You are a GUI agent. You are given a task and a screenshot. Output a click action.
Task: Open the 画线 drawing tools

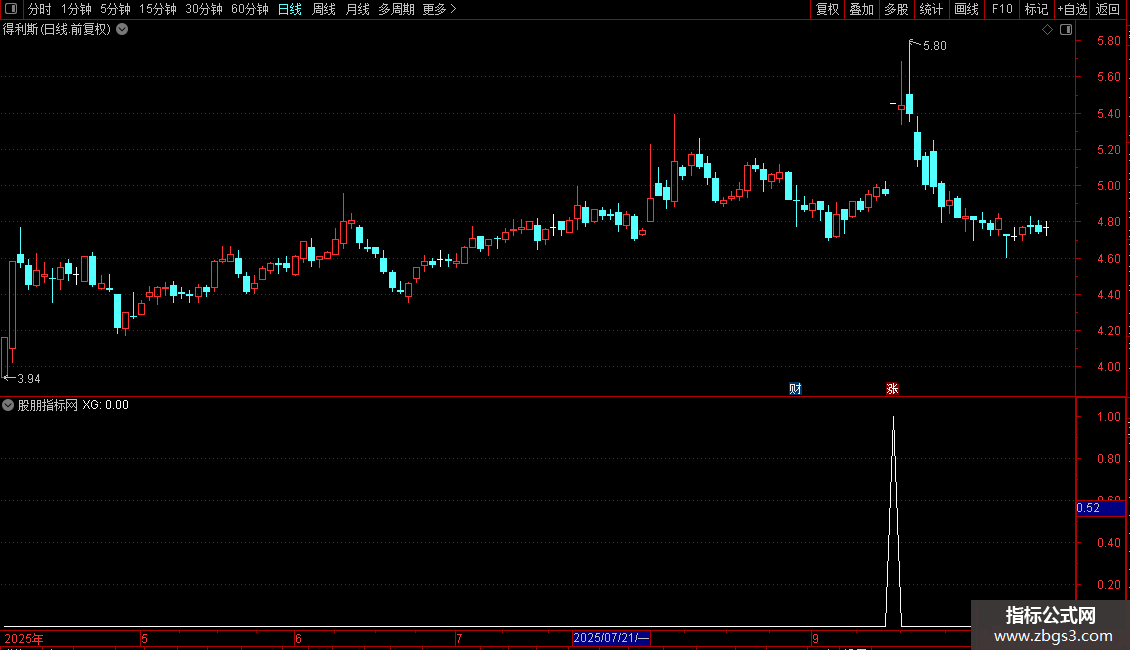(966, 9)
